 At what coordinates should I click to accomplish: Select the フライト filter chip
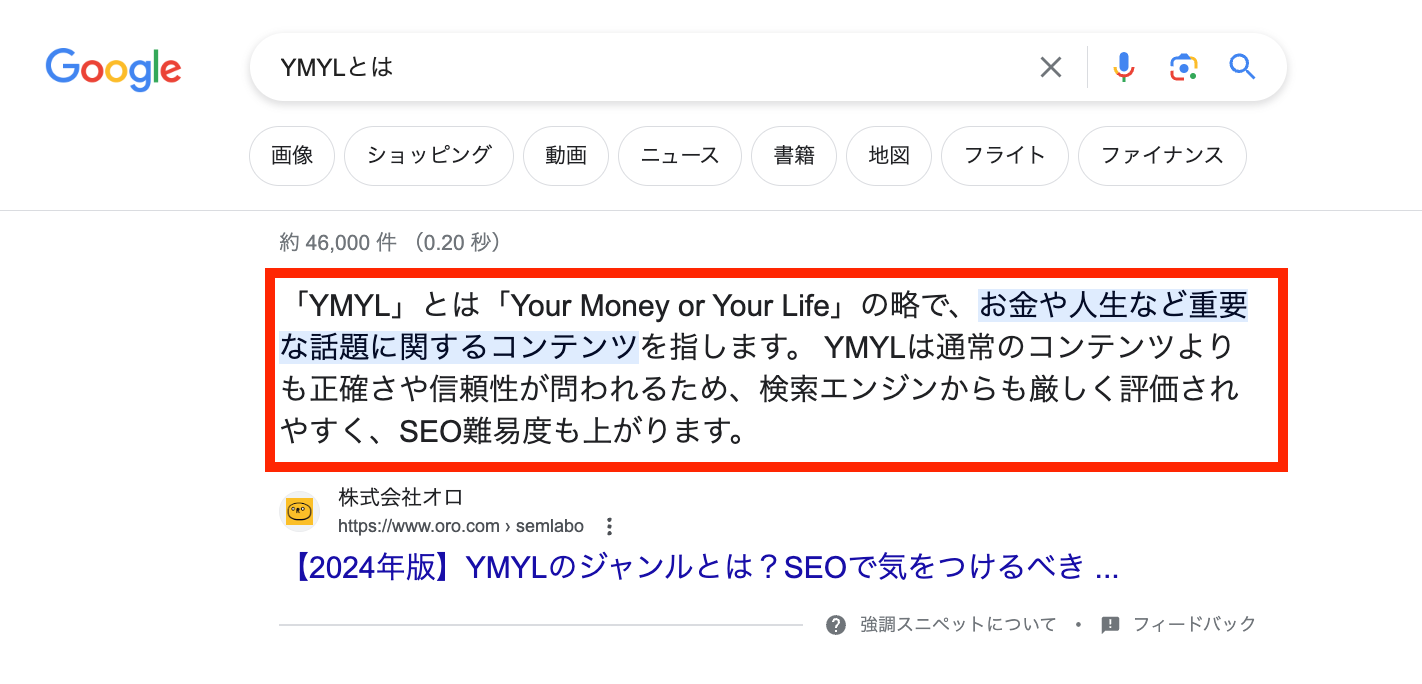pyautogui.click(x=1004, y=156)
